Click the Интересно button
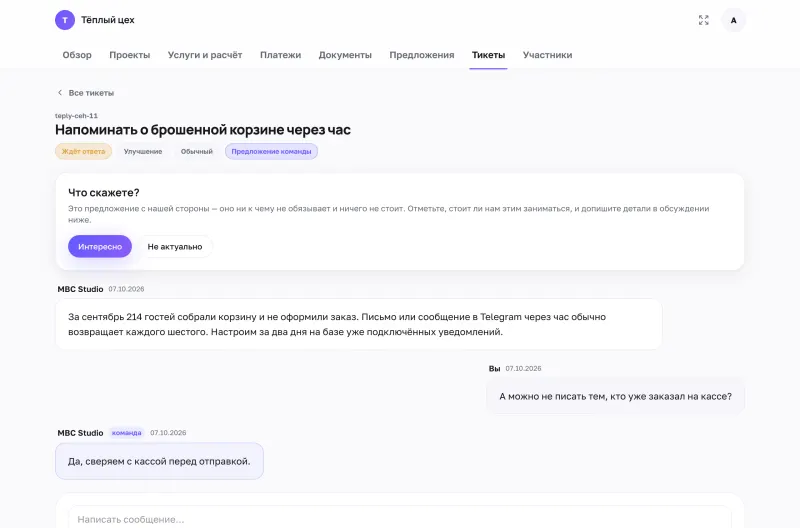Screen dimensions: 800x528 99,246
